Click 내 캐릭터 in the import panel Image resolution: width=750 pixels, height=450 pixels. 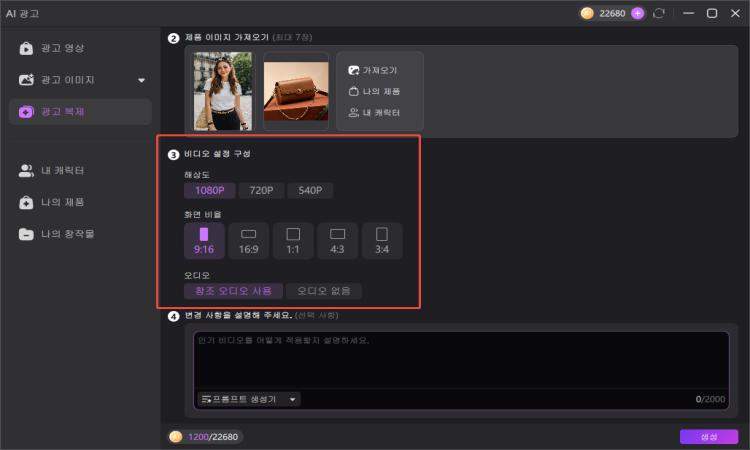[375, 112]
